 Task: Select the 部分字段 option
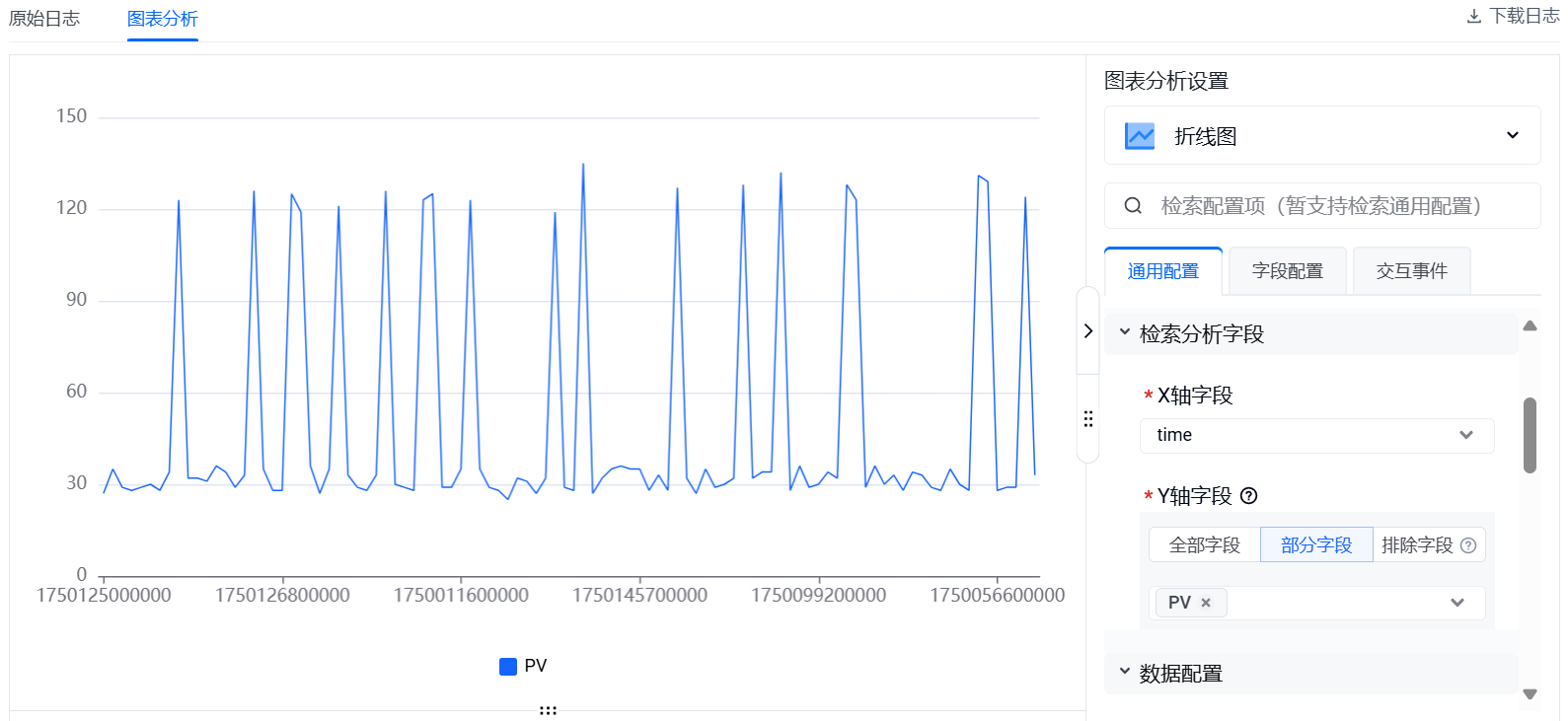click(1315, 545)
